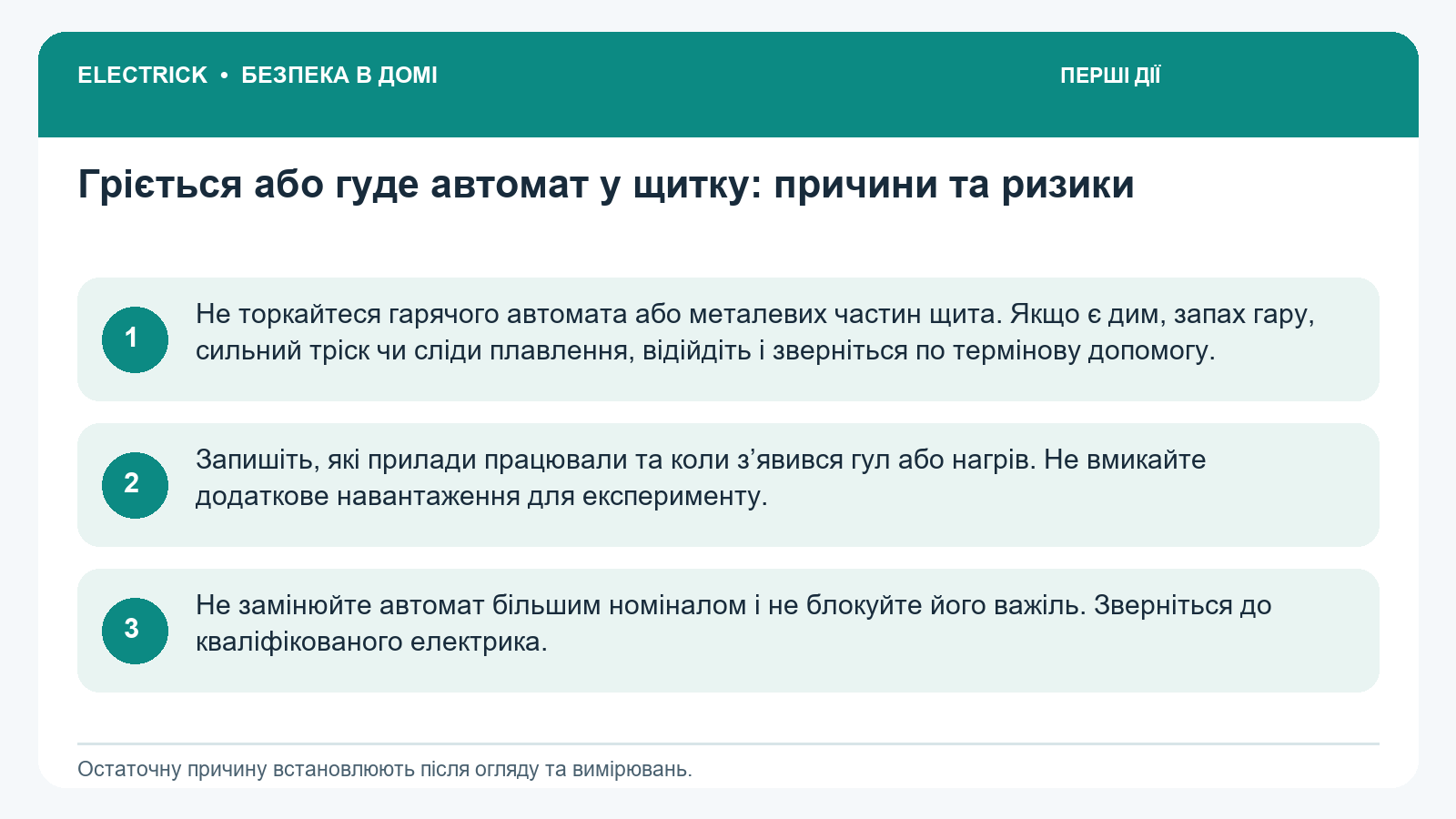Click the ELECTRICK • БЕЗПЕКА В ДОМІ header label
Image resolution: width=1456 pixels, height=819 pixels.
pos(258,76)
